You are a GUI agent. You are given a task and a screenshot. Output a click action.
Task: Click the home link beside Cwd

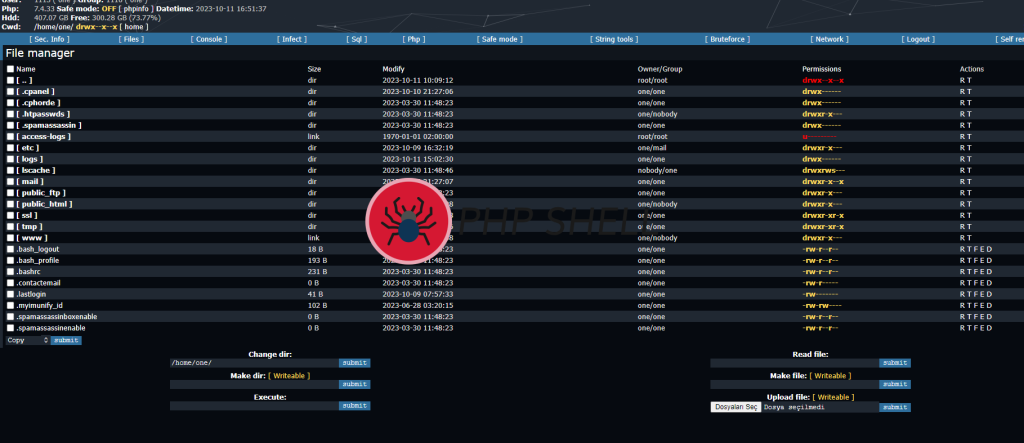coord(135,27)
